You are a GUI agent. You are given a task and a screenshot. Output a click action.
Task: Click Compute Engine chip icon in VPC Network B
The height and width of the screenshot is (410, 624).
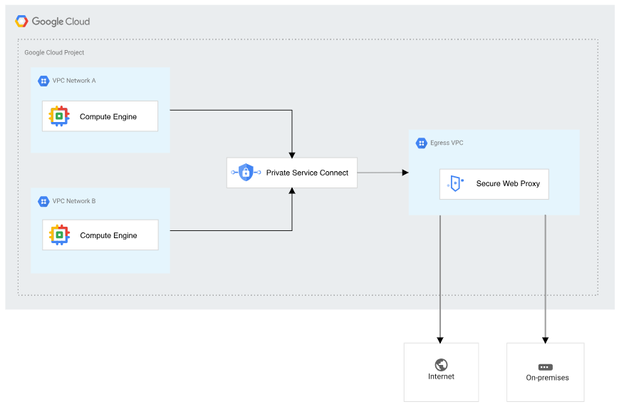coord(59,235)
